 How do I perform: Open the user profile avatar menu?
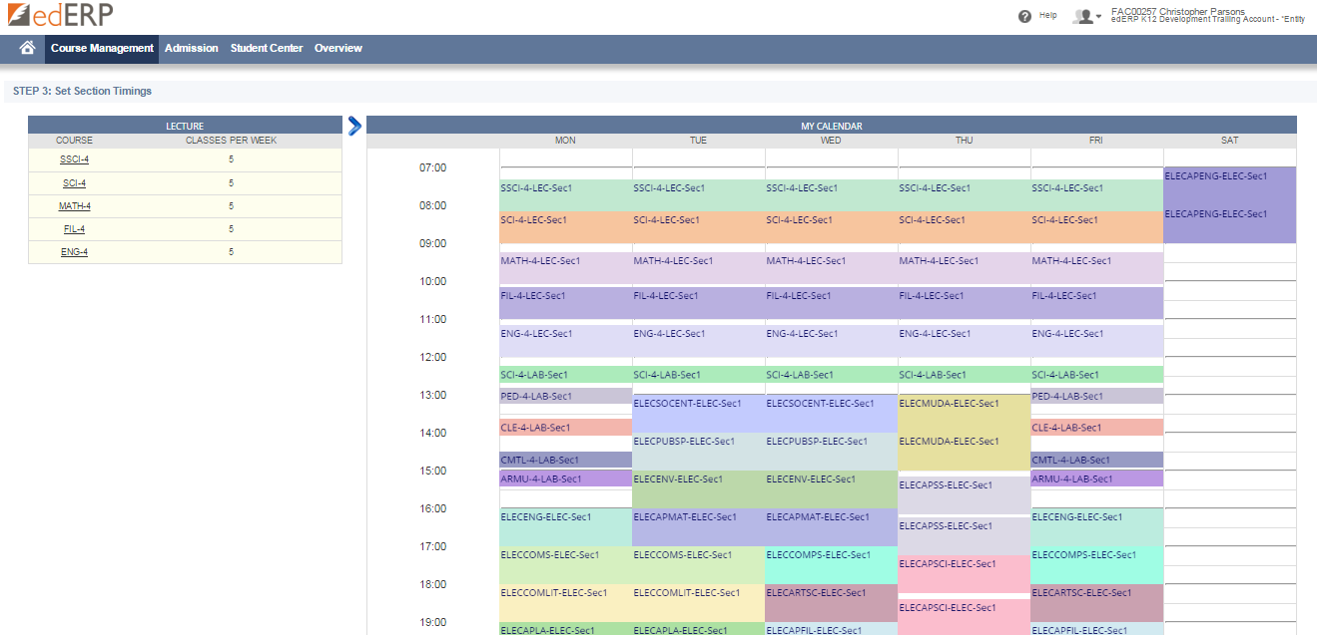pyautogui.click(x=1087, y=16)
